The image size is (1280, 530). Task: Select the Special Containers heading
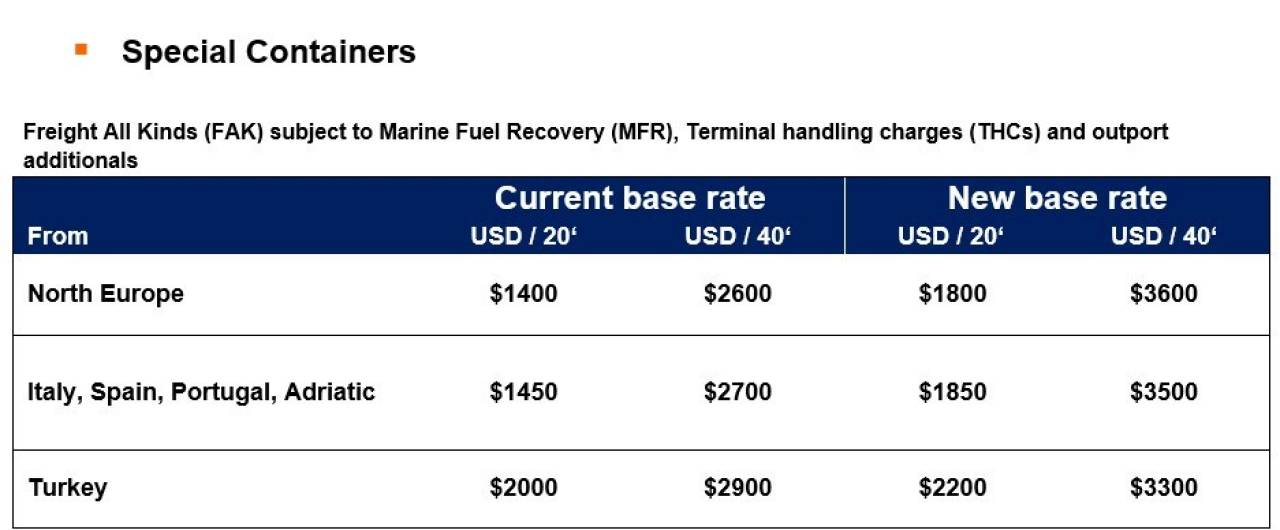click(269, 52)
